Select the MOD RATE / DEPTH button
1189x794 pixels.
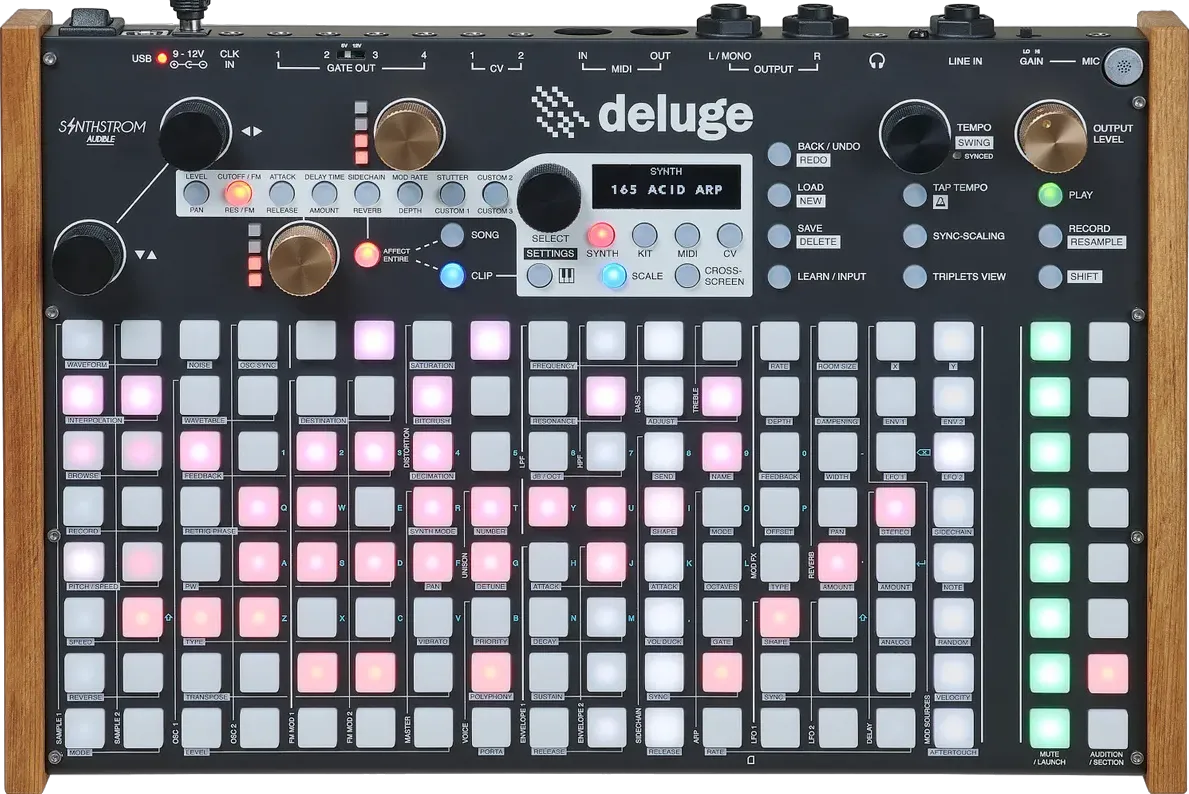pos(409,193)
